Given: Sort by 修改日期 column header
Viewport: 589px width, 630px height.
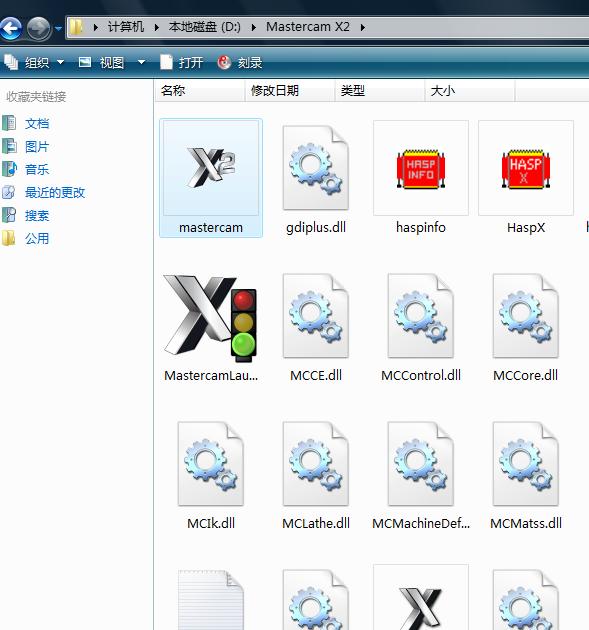Looking at the screenshot, I should pyautogui.click(x=290, y=91).
